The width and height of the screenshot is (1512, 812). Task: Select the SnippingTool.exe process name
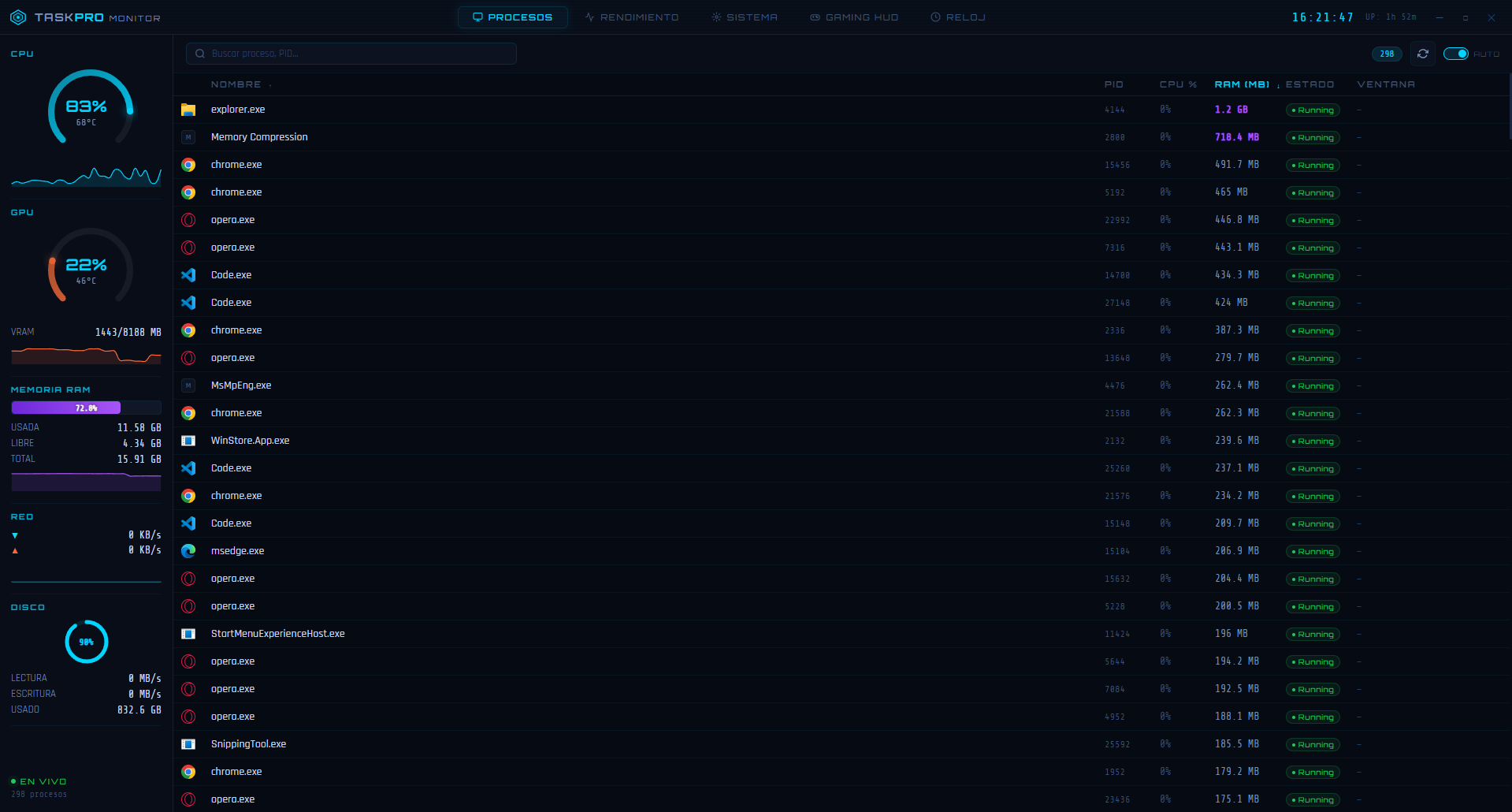point(249,744)
